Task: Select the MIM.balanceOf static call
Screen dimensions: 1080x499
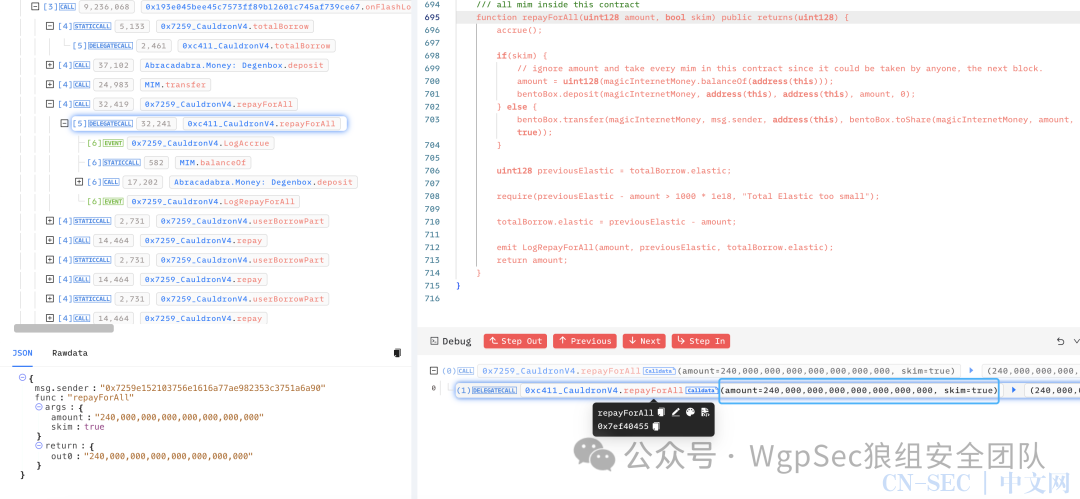Action: 213,163
